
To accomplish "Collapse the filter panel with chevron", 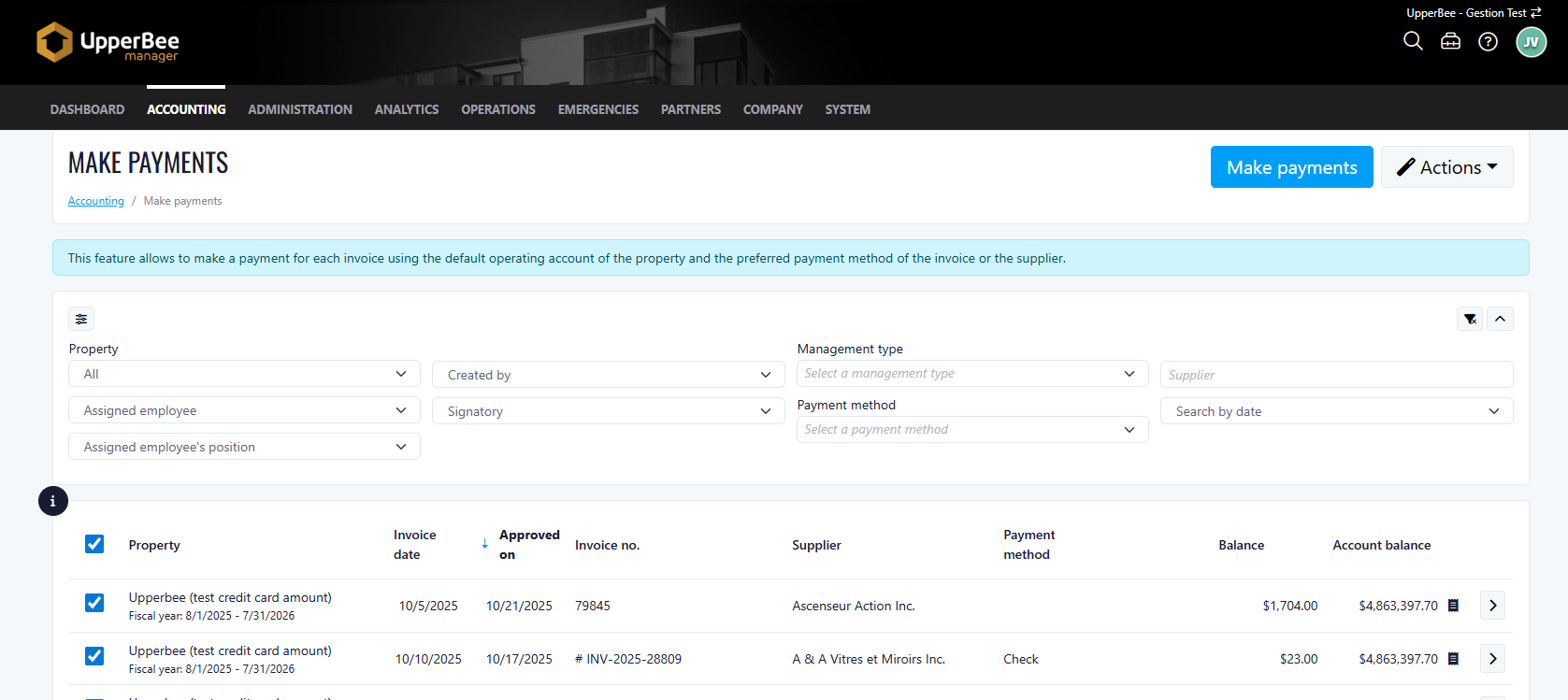I will pyautogui.click(x=1500, y=319).
